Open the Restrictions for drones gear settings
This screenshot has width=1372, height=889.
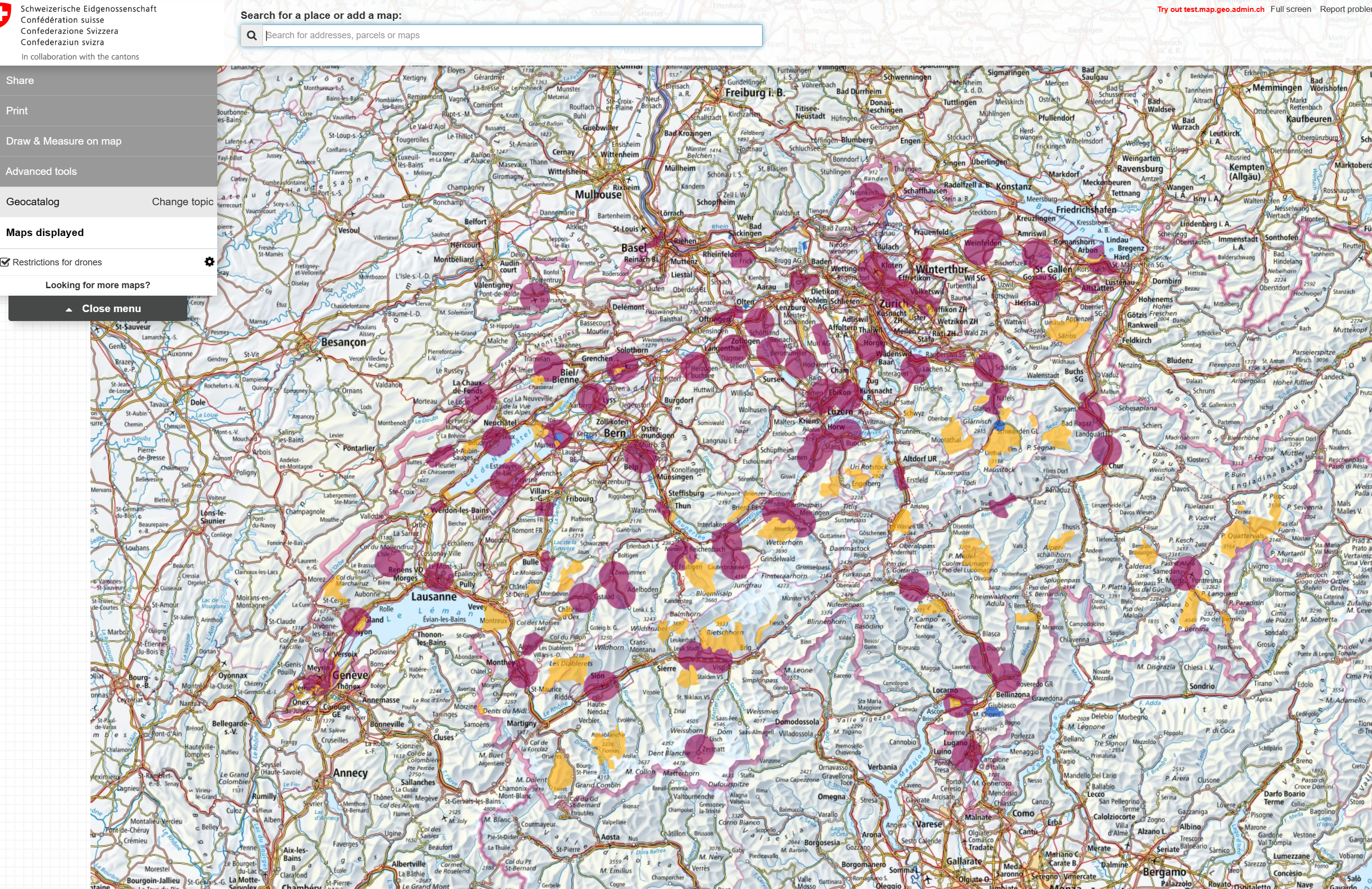209,261
